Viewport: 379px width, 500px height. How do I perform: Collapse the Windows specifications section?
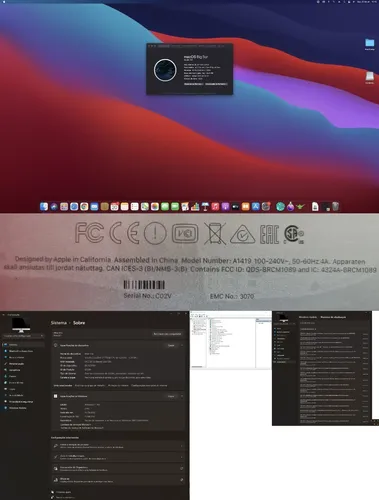(x=182, y=396)
